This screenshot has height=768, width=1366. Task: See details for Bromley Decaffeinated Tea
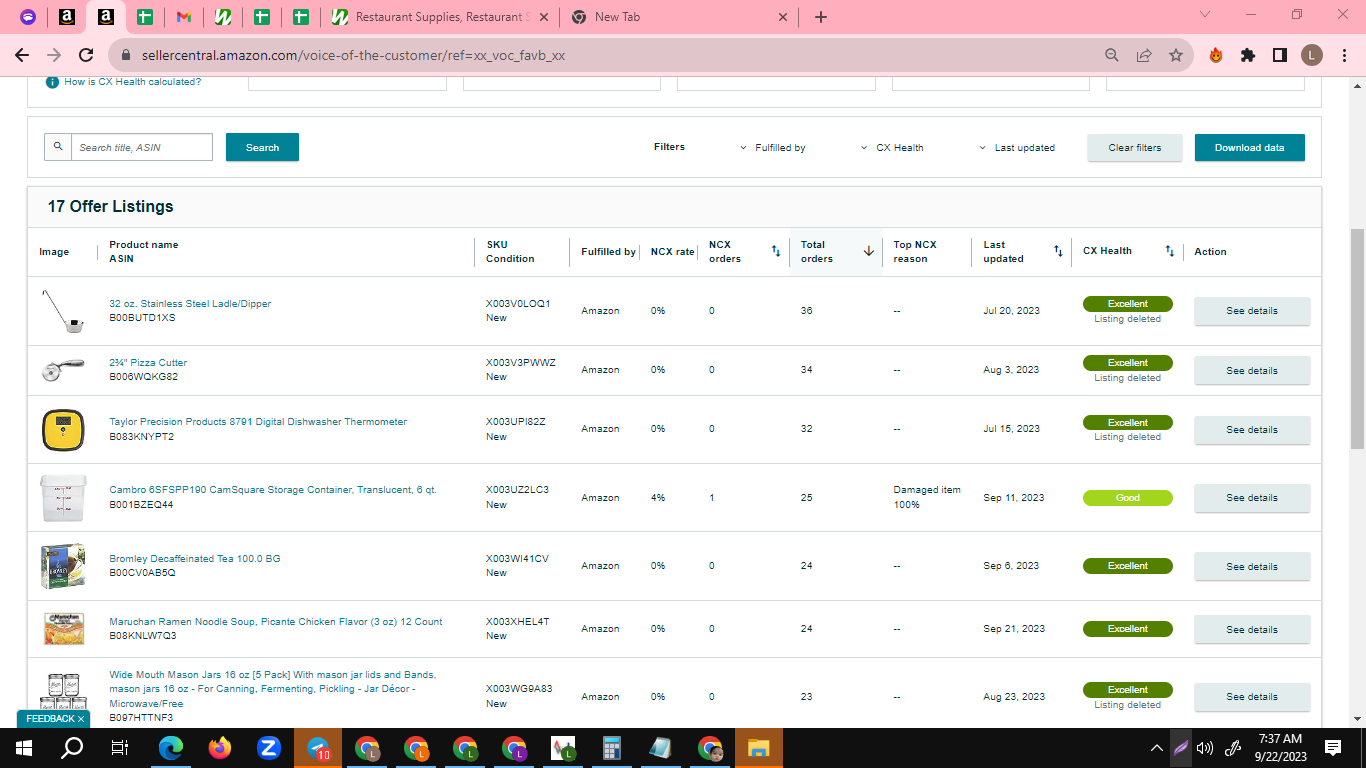(1252, 566)
